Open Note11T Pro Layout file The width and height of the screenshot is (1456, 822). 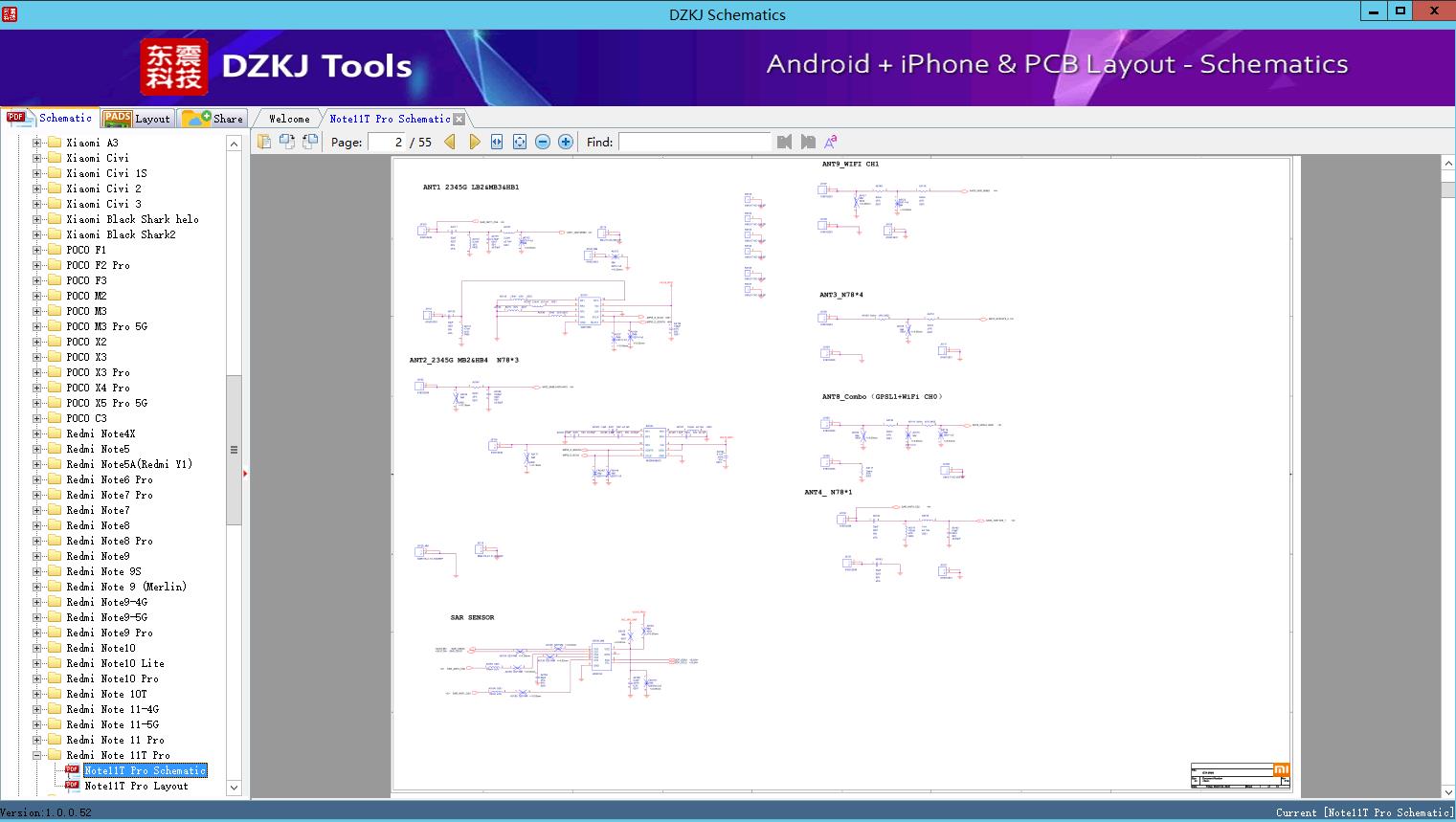point(136,786)
